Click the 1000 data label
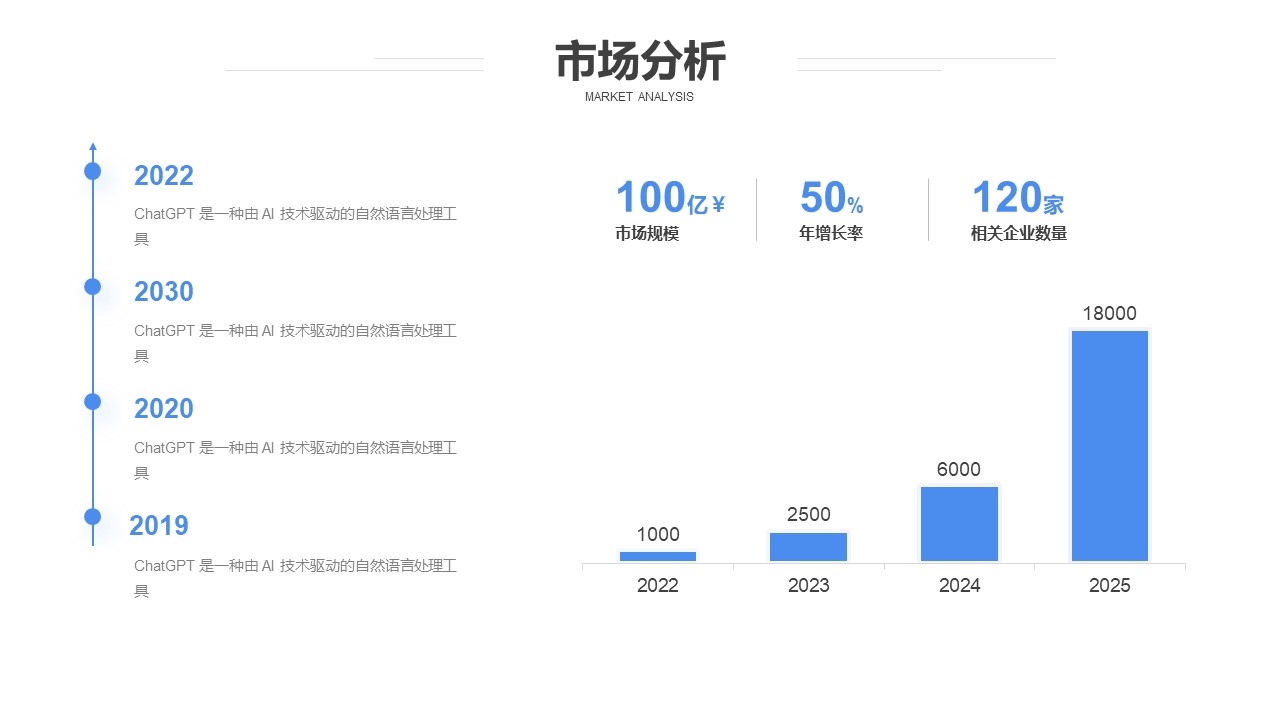 658,535
